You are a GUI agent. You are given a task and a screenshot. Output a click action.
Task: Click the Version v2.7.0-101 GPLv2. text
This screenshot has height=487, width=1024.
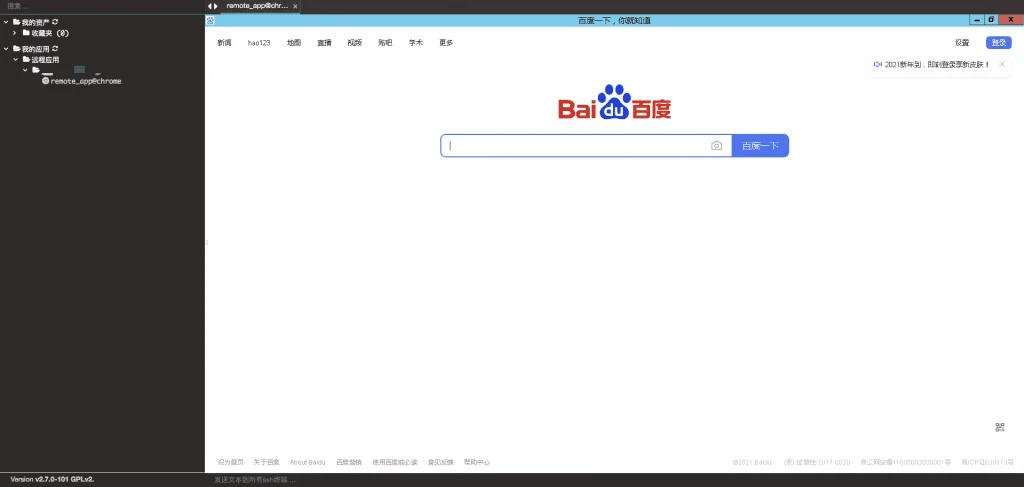[x=52, y=479]
